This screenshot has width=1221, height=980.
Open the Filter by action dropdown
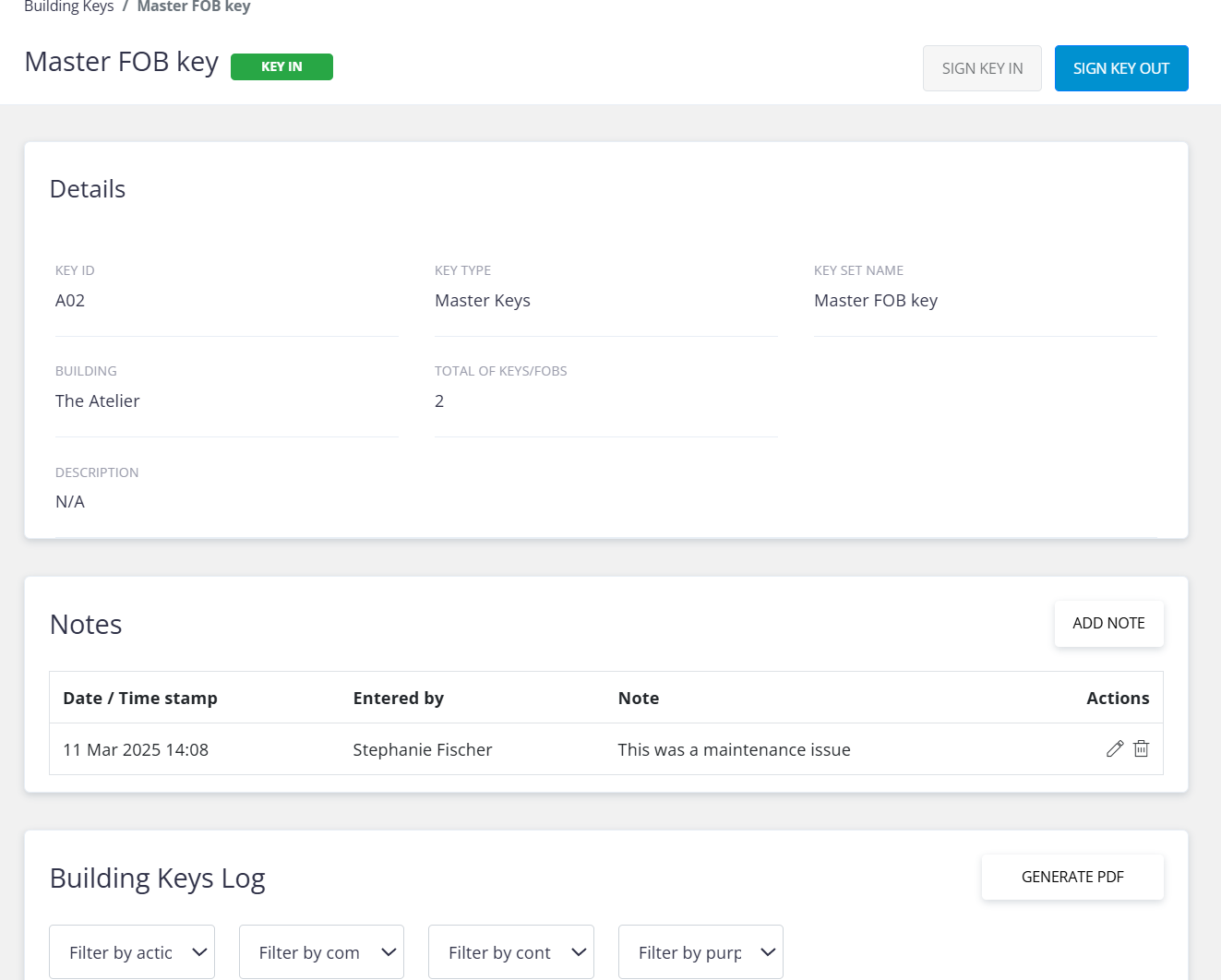pyautogui.click(x=132, y=952)
